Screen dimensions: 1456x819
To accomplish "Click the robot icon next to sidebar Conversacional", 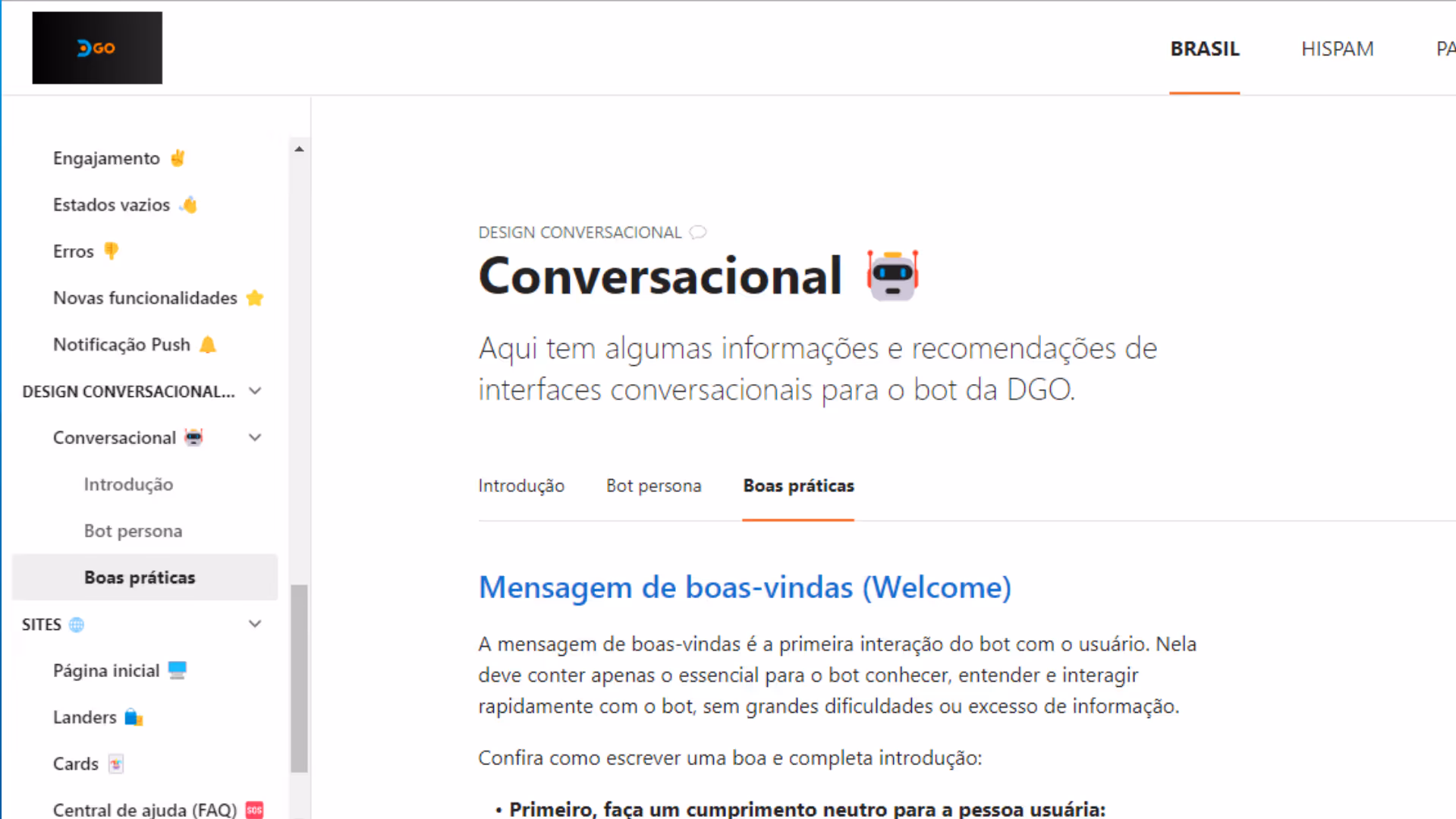I will coord(194,438).
